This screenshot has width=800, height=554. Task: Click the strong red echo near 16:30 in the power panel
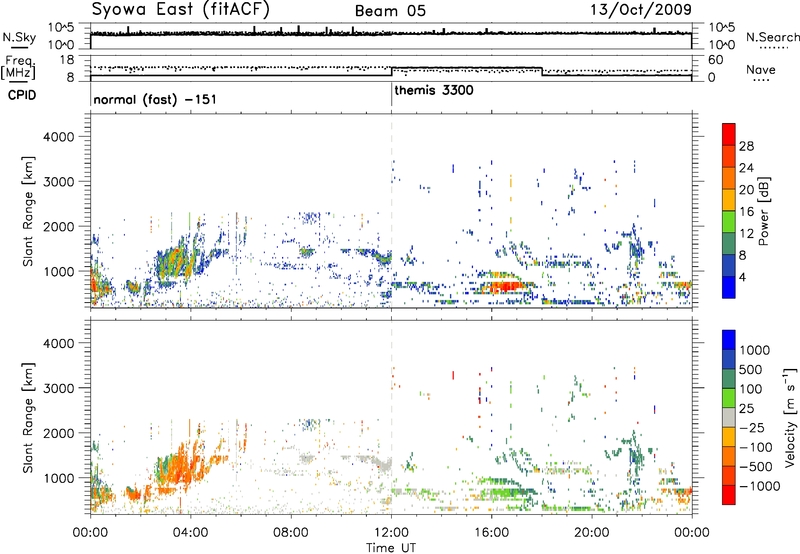coord(508,287)
